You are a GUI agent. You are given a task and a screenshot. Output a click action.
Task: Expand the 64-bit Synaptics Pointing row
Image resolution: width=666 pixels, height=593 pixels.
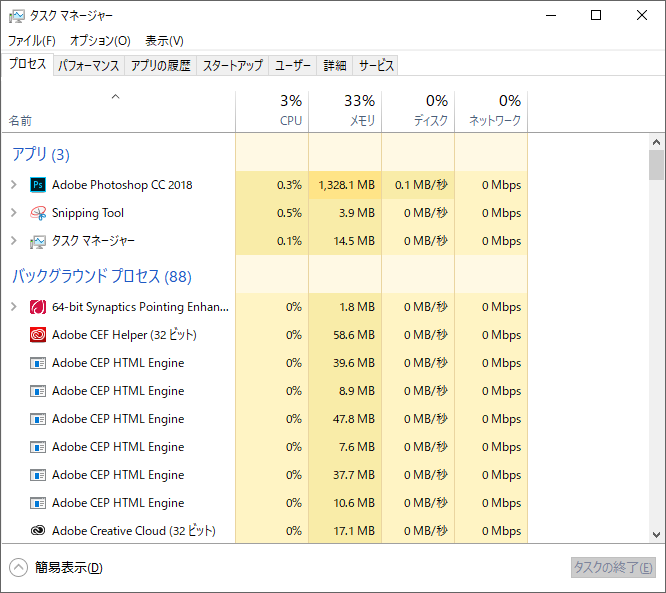point(14,307)
